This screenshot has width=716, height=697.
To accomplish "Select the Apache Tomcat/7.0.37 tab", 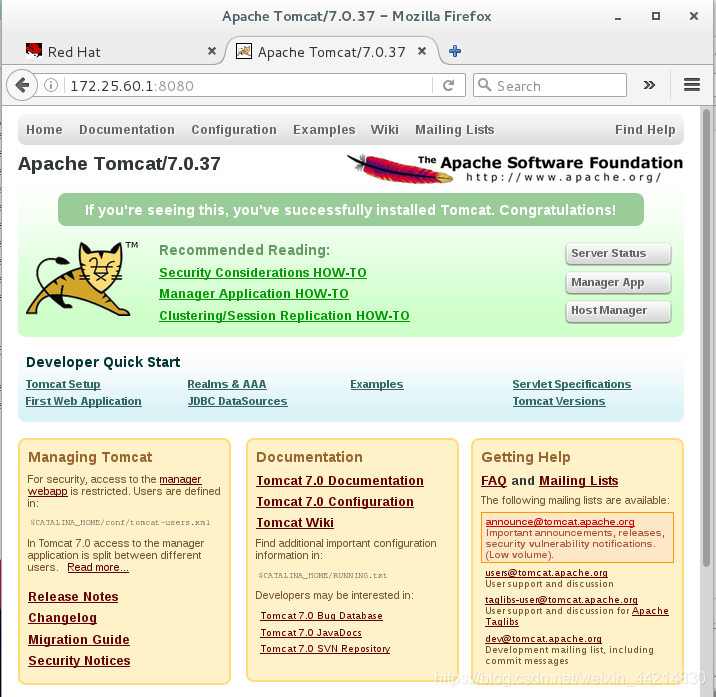I will point(332,52).
